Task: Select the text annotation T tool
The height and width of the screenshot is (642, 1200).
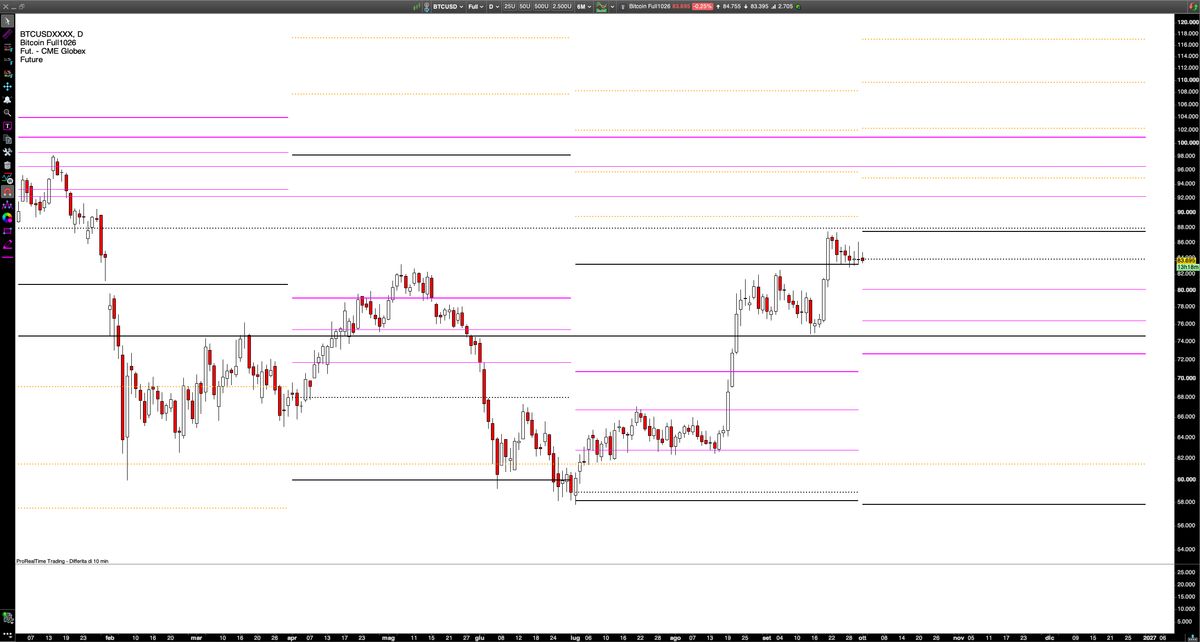Action: tap(7, 126)
